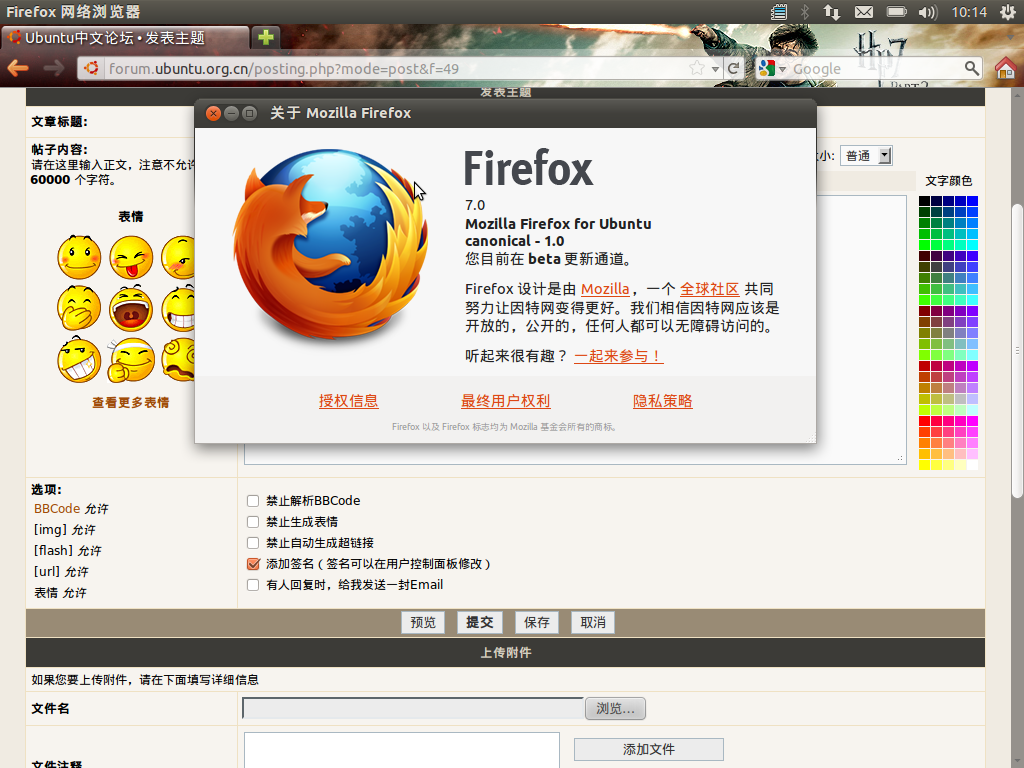Open the Firefox home page icon
1024x768 pixels.
(x=1006, y=68)
